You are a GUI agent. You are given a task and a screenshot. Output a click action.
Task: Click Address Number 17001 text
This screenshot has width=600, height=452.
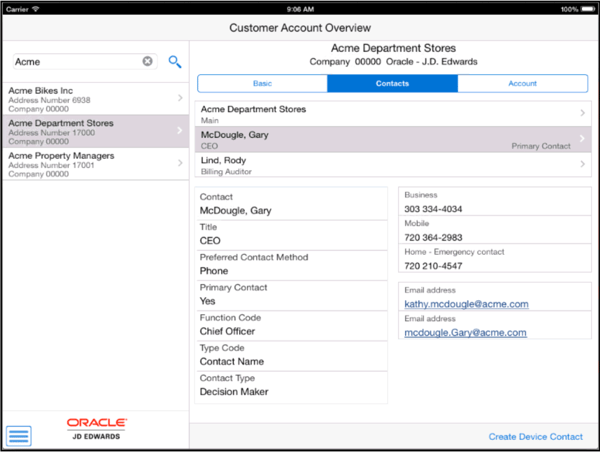point(51,165)
